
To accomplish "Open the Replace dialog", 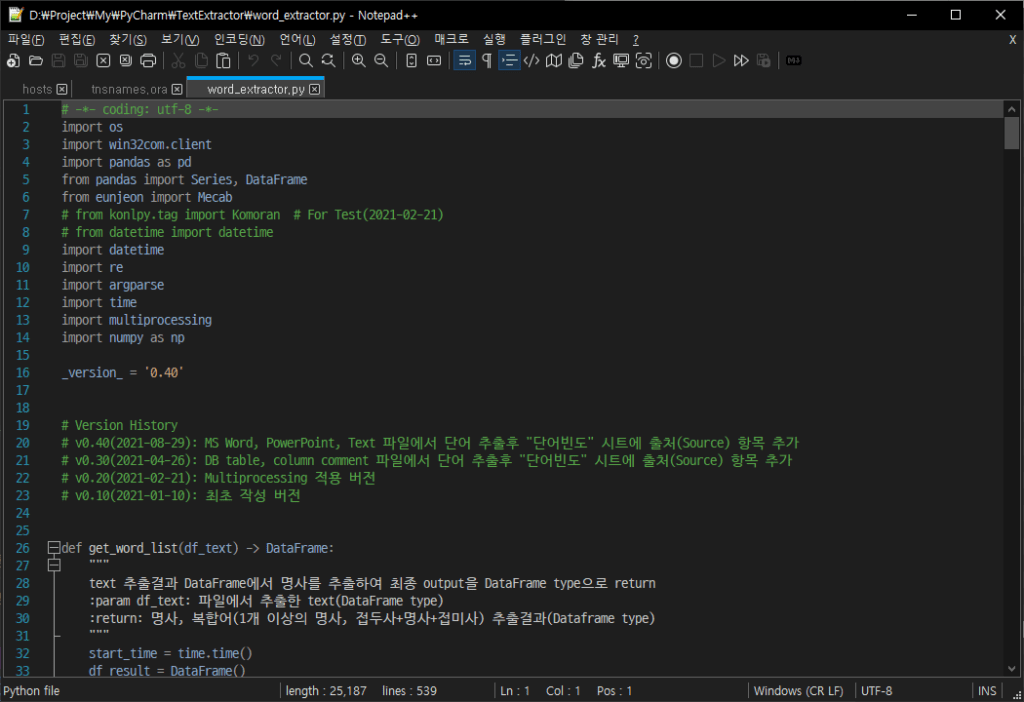I will click(x=327, y=60).
